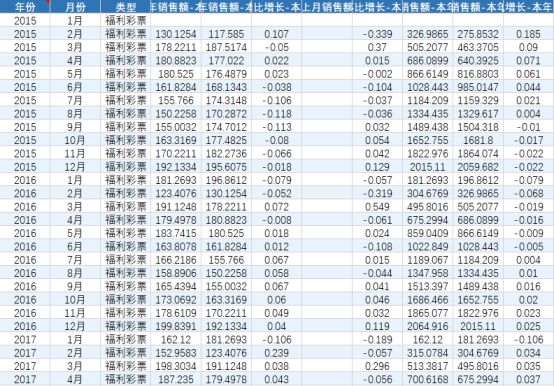Click cell showing 0.071
The image size is (554, 386).
pyautogui.click(x=529, y=61)
